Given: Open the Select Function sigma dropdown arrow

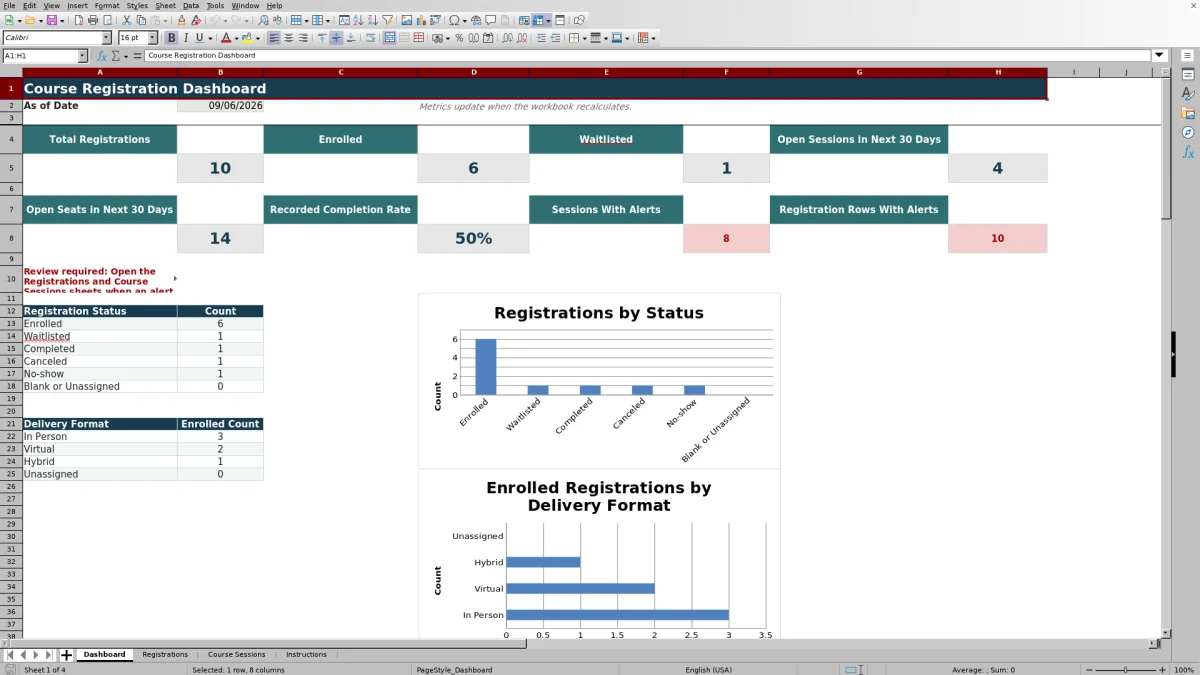Looking at the screenshot, I should pos(124,56).
